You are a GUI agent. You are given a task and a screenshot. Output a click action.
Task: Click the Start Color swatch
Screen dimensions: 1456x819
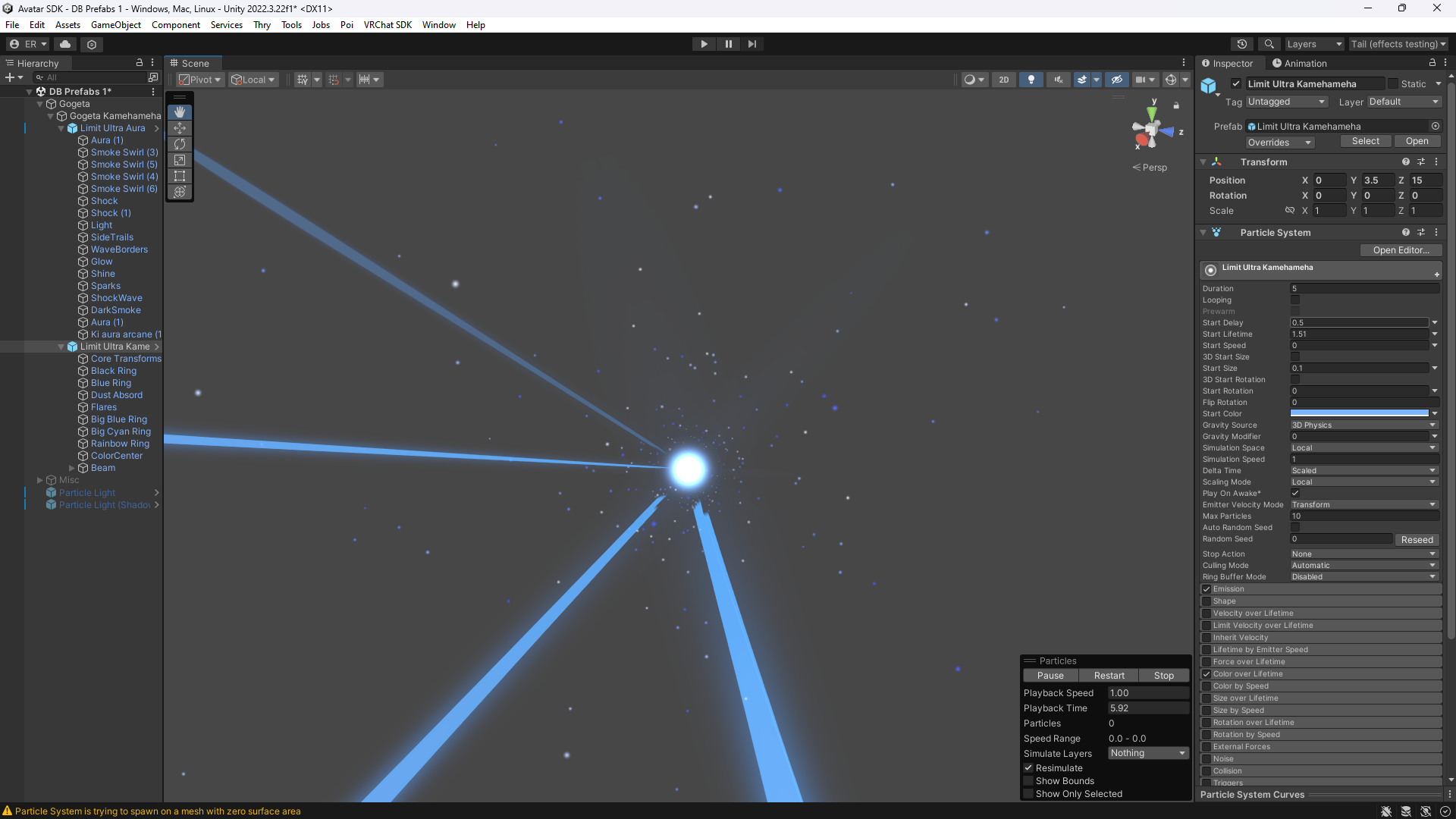point(1359,414)
